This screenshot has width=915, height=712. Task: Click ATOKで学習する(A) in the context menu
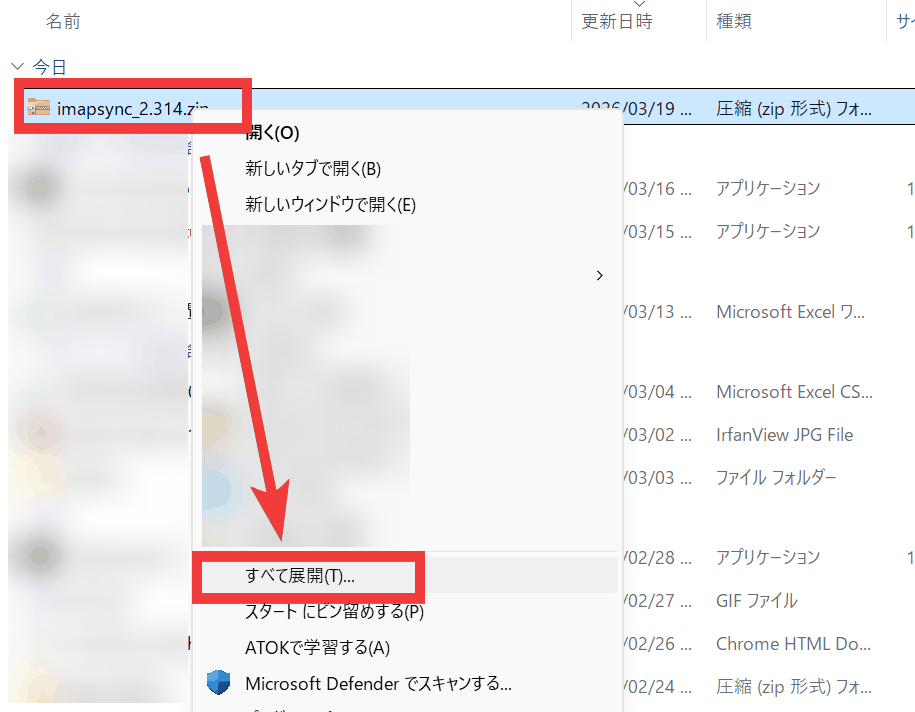317,648
